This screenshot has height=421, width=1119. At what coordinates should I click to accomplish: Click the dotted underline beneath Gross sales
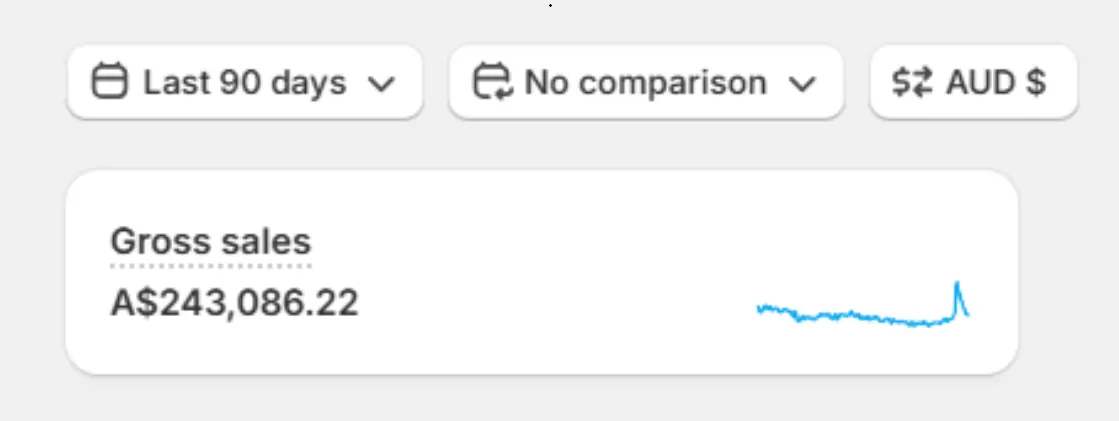(211, 266)
